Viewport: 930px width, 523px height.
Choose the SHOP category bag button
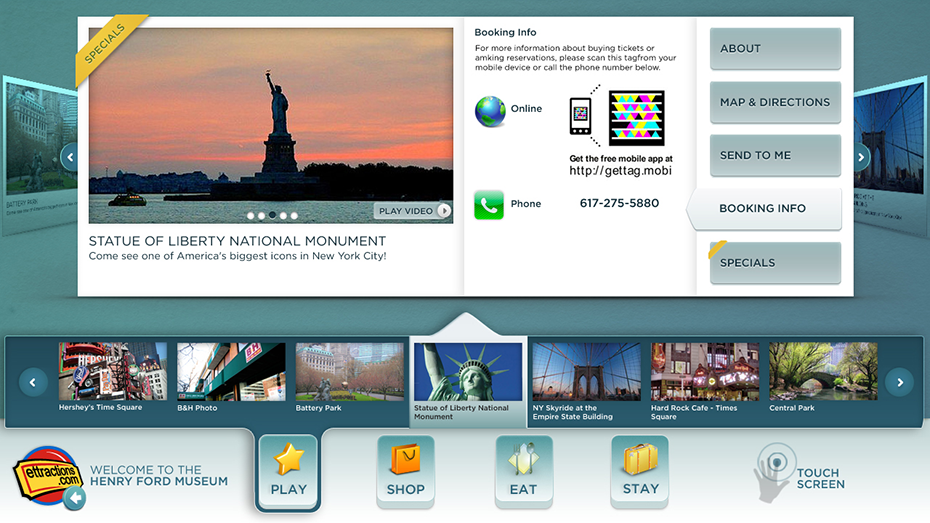pos(406,472)
